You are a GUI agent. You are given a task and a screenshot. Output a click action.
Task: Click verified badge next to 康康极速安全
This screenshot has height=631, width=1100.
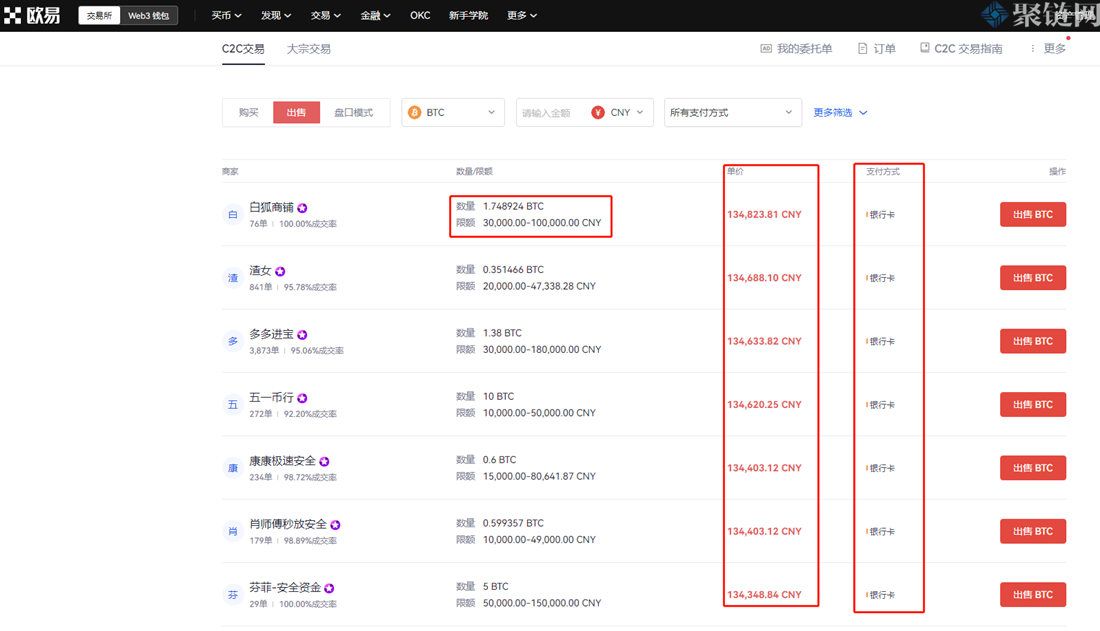(324, 461)
